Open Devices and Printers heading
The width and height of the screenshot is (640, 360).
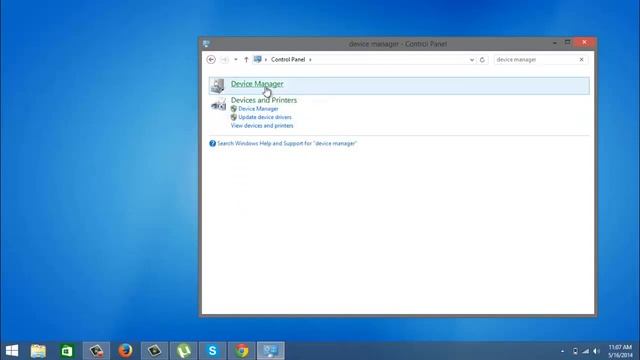(x=264, y=100)
